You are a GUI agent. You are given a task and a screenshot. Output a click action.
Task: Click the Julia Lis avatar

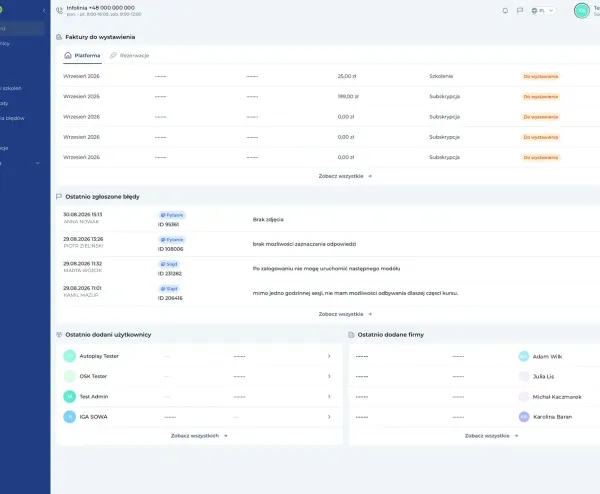(524, 377)
